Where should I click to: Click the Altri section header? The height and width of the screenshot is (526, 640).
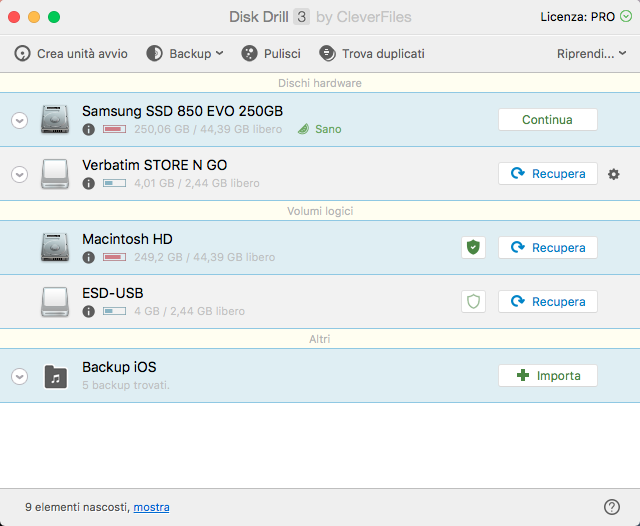click(x=320, y=339)
